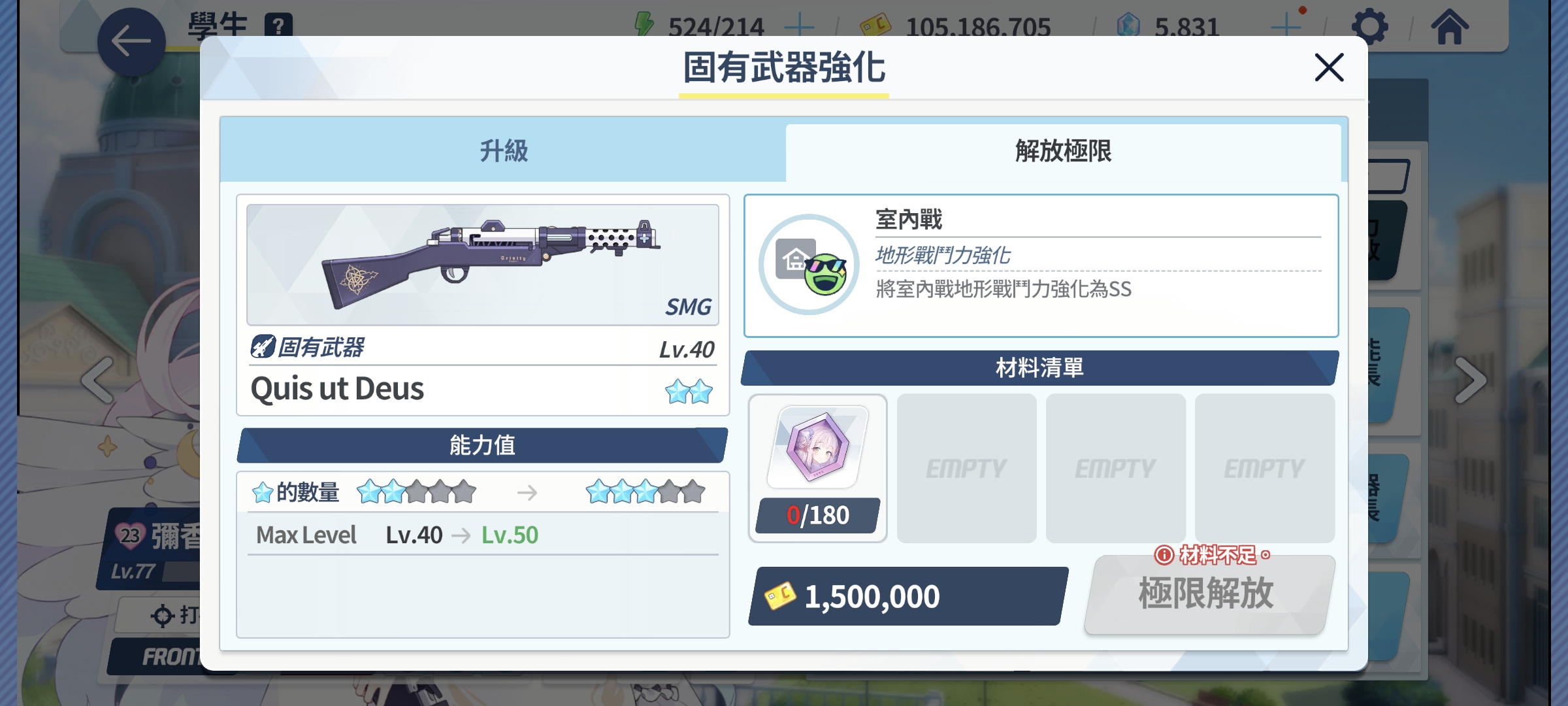The image size is (1568, 706).
Task: Add energy with the plus icon
Action: click(798, 27)
